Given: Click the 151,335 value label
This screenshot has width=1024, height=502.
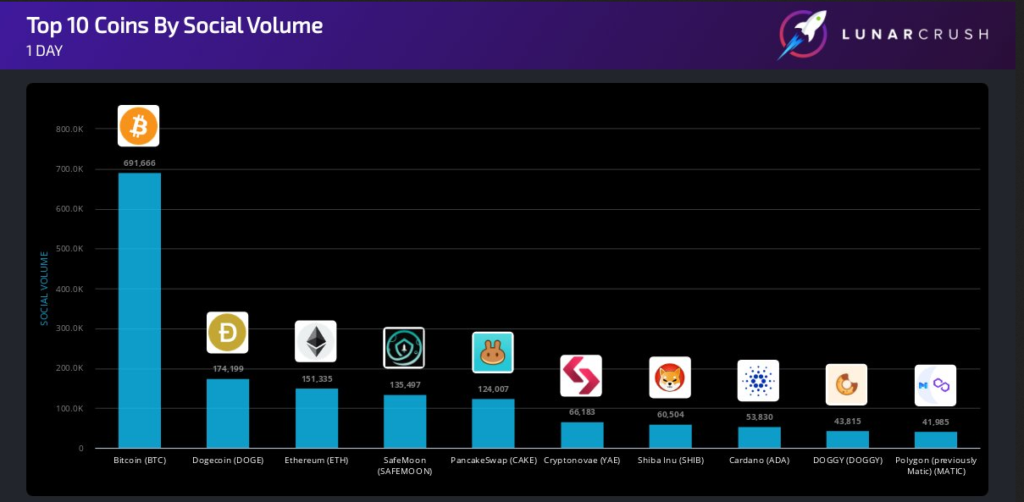Looking at the screenshot, I should [316, 378].
